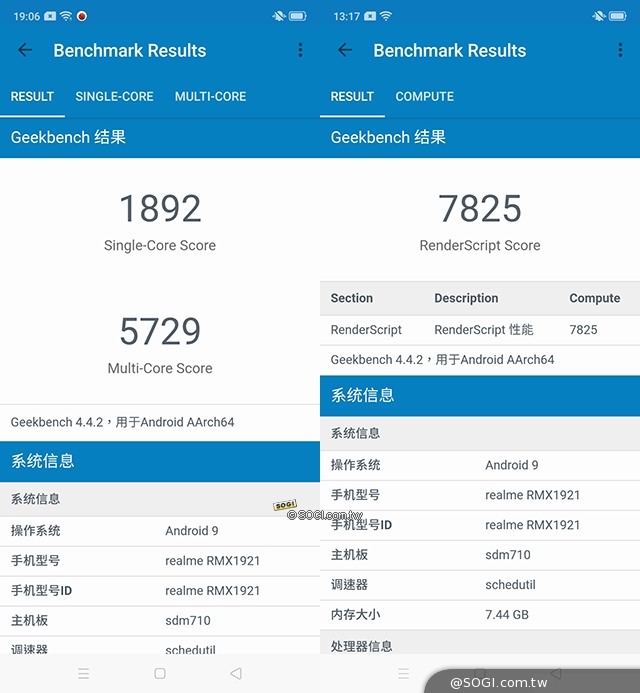Tap muted bell icon in right status bar
Viewport: 640px width, 693px height.
(x=598, y=16)
